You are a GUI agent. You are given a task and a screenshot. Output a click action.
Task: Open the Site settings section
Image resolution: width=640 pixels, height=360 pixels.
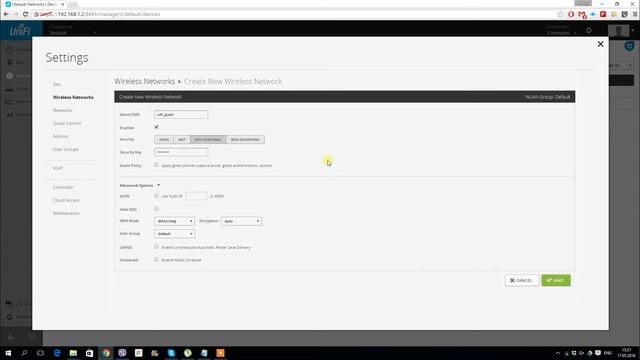click(x=57, y=84)
